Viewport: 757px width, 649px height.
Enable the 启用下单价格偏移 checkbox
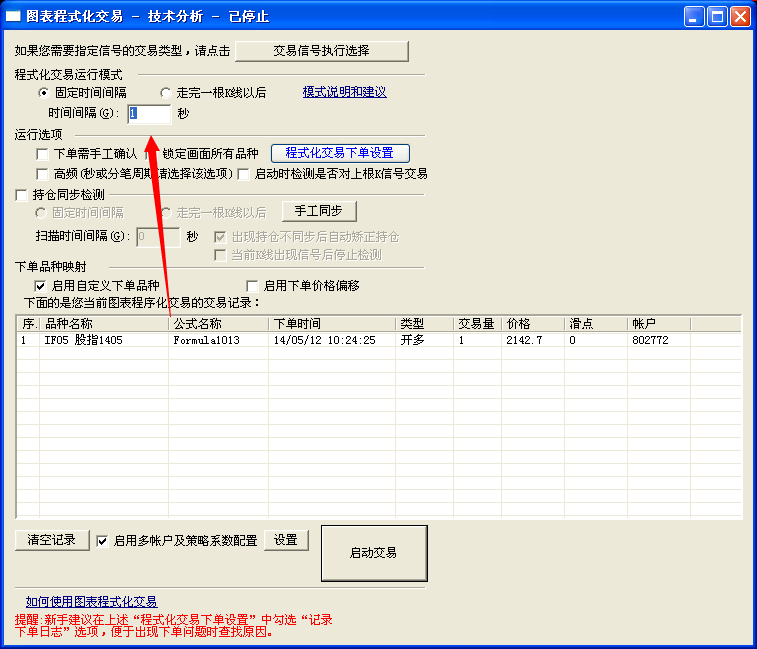(x=252, y=286)
